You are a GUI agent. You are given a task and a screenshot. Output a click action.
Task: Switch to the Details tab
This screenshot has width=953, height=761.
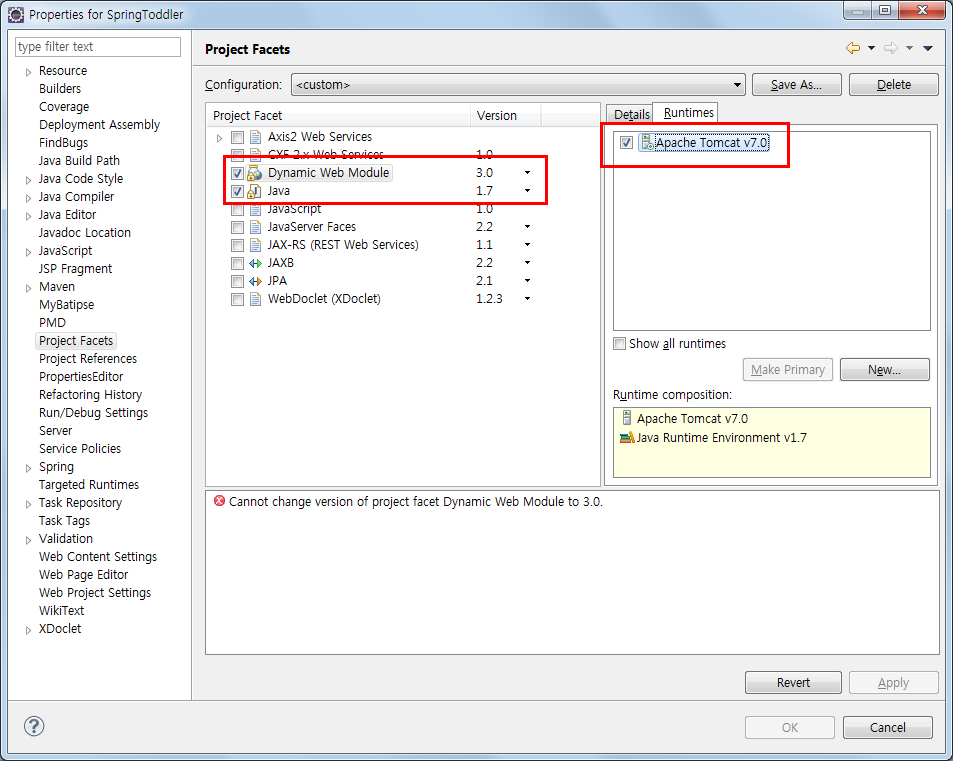coord(631,114)
